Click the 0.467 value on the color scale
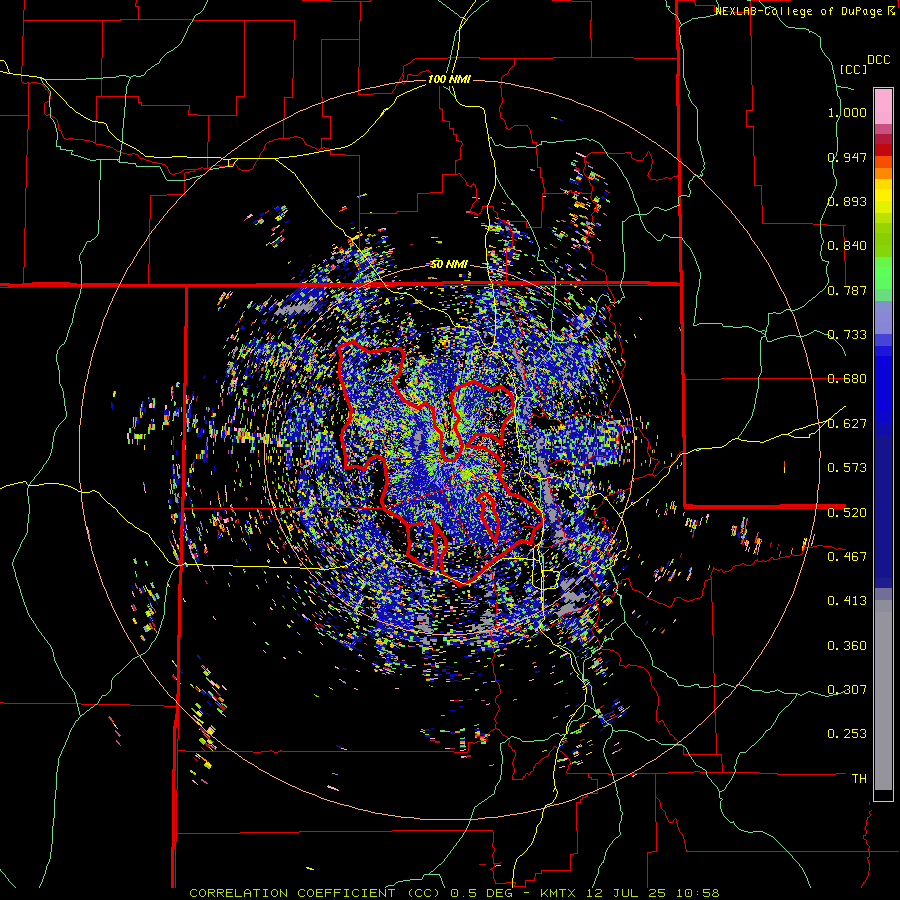Viewport: 900px width, 900px height. (847, 556)
